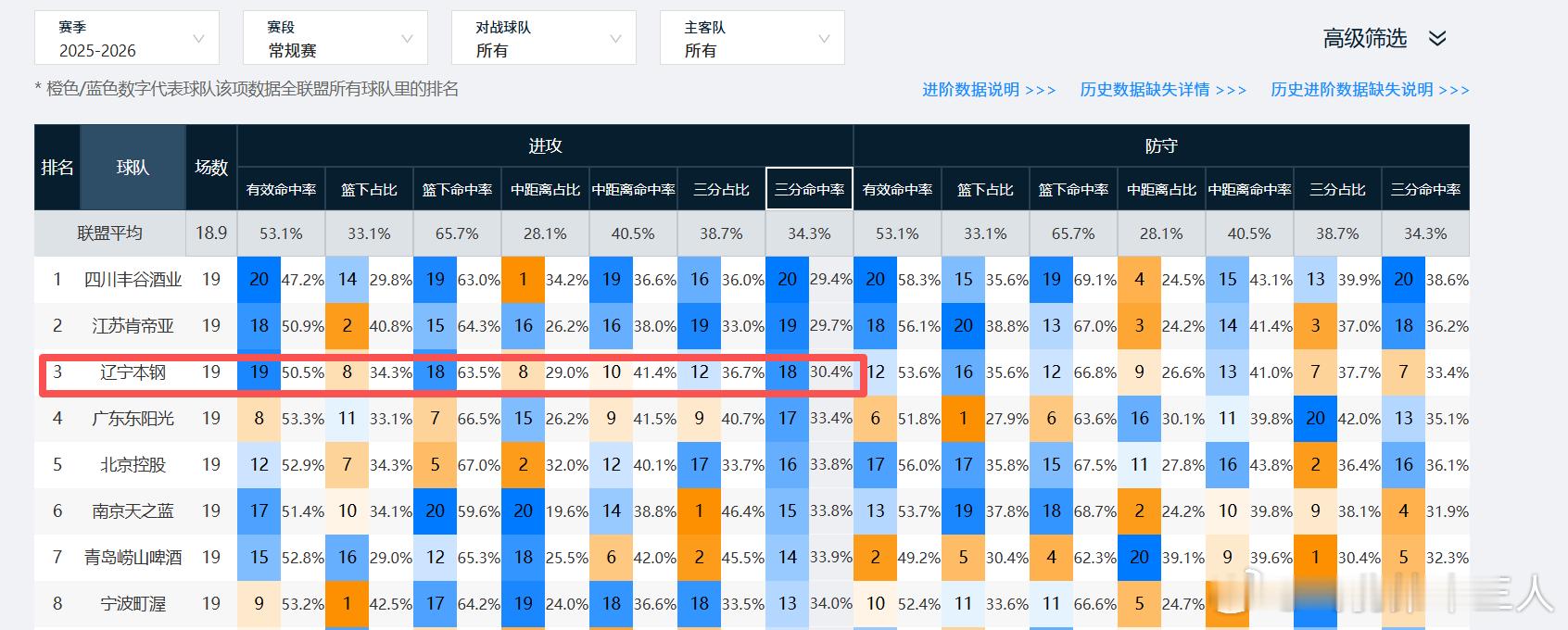Viewport: 1568px width, 630px height.
Task: Click 南京's orange rank 1 三分占比 cell
Action: click(700, 511)
